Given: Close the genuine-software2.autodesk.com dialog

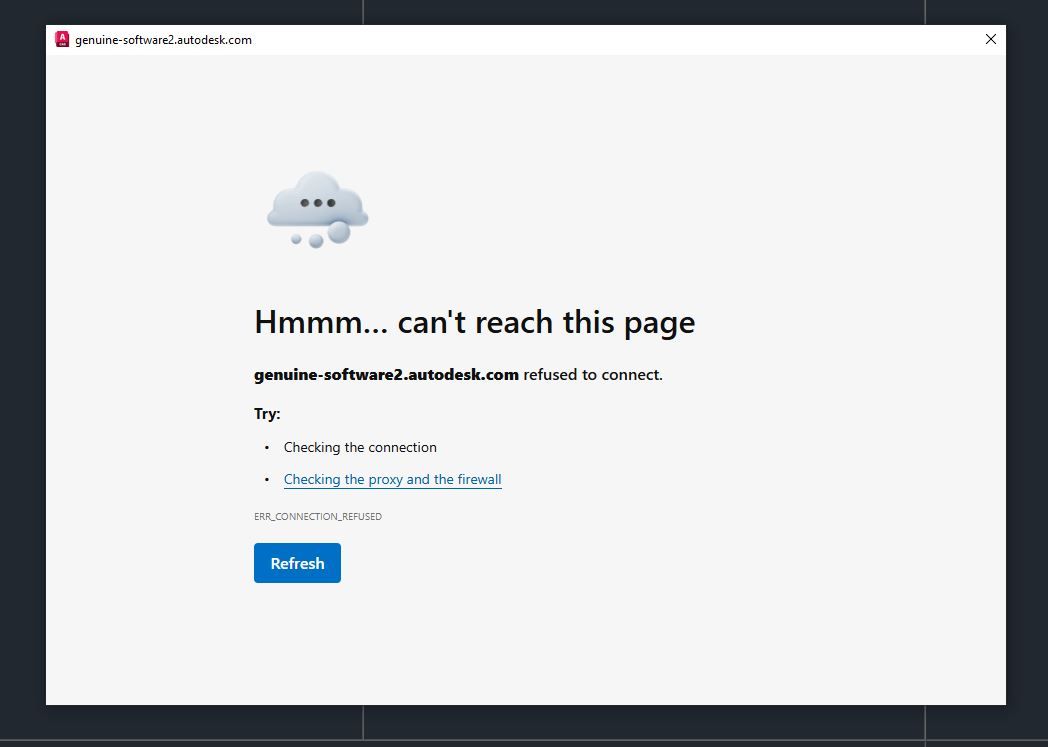Looking at the screenshot, I should [991, 39].
